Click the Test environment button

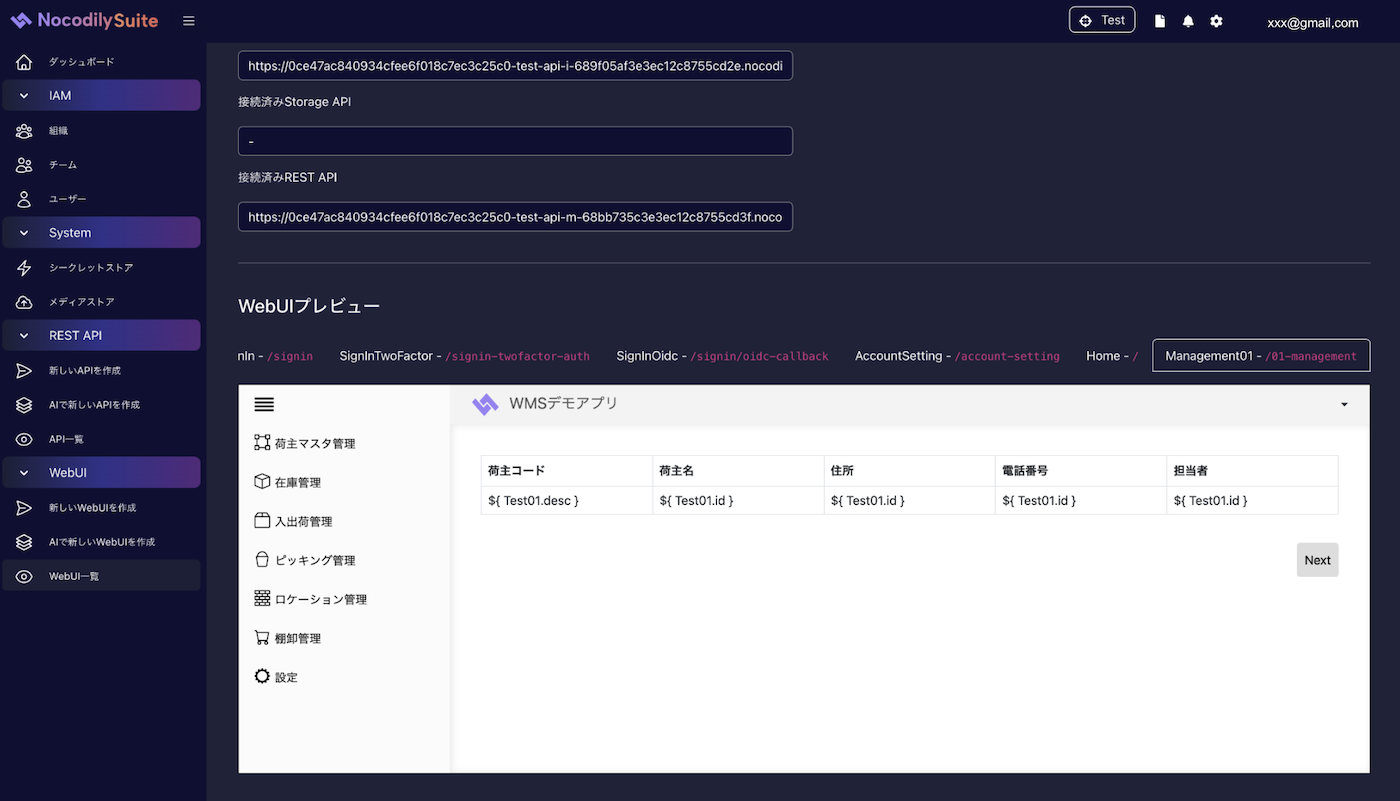click(x=1101, y=20)
